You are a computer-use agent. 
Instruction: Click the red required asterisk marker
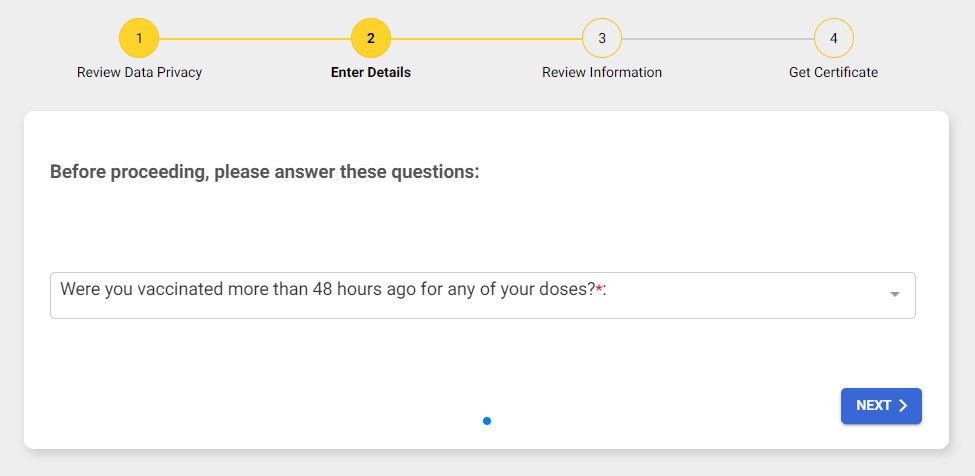click(599, 290)
